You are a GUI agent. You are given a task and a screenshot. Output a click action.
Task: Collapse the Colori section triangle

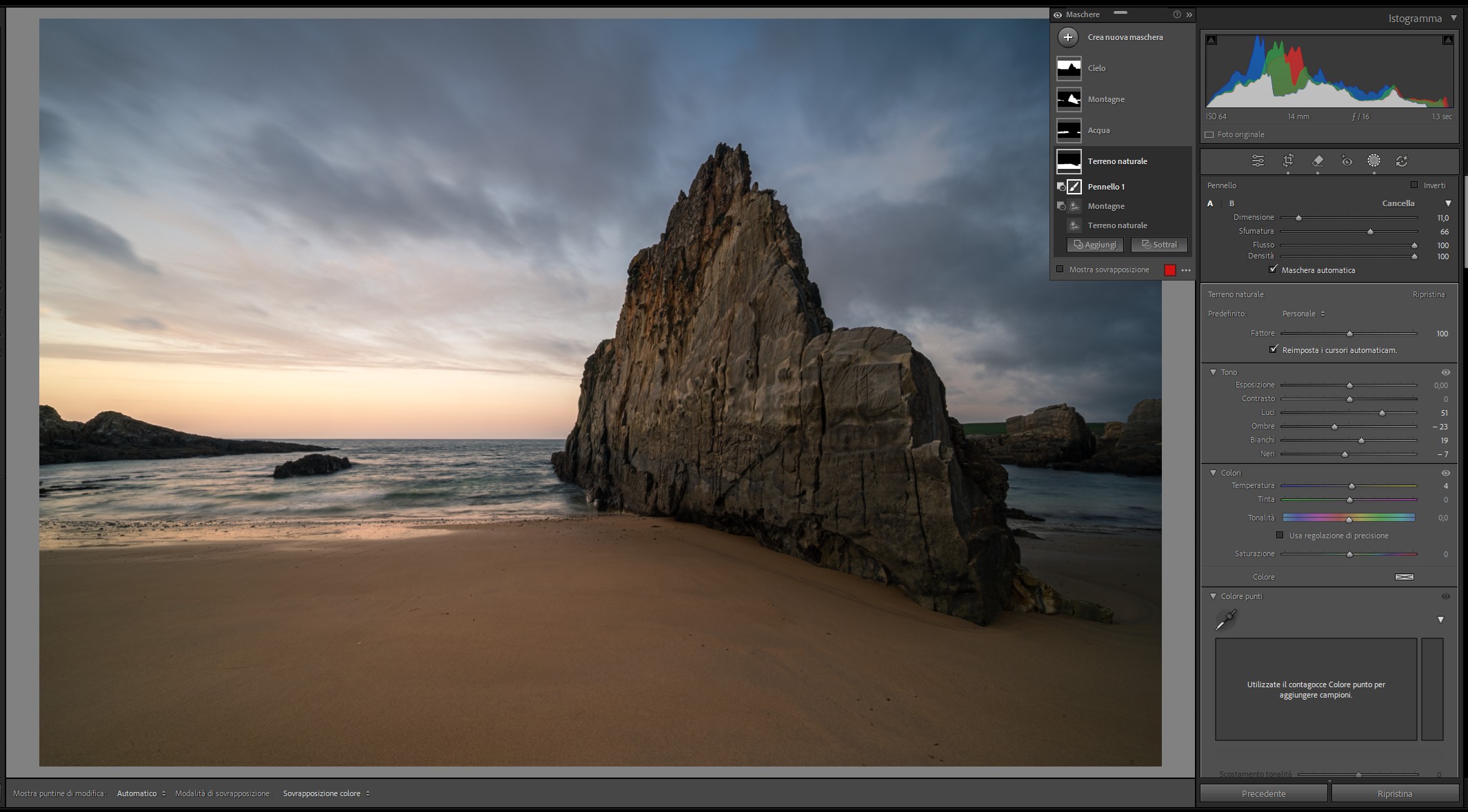(1213, 473)
